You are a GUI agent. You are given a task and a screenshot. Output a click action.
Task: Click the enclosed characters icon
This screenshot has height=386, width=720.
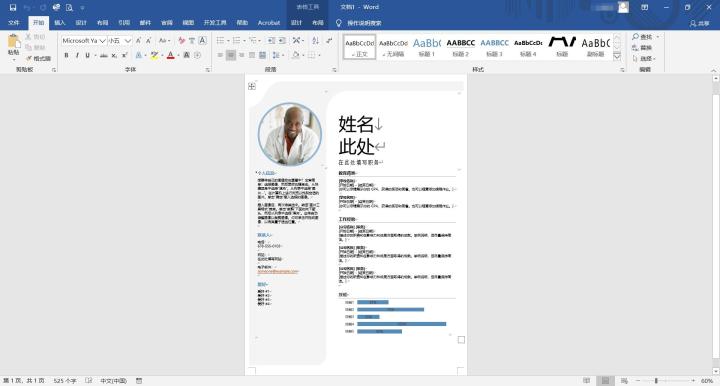click(x=197, y=56)
